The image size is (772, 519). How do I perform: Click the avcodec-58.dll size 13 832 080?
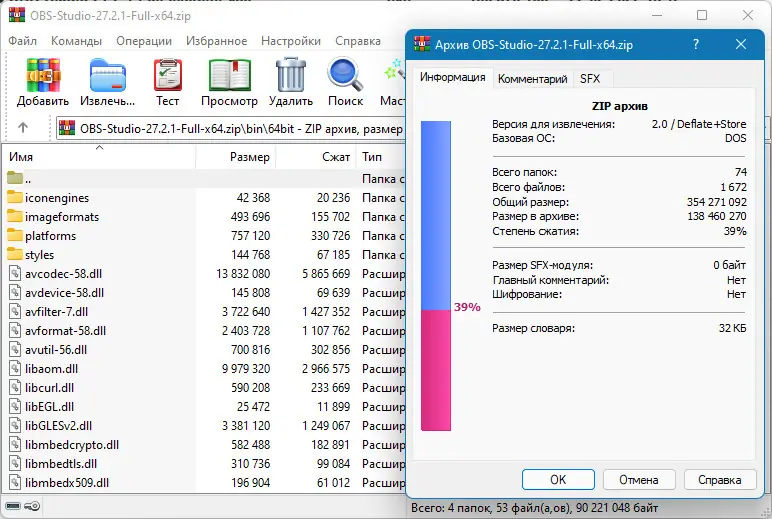click(243, 274)
